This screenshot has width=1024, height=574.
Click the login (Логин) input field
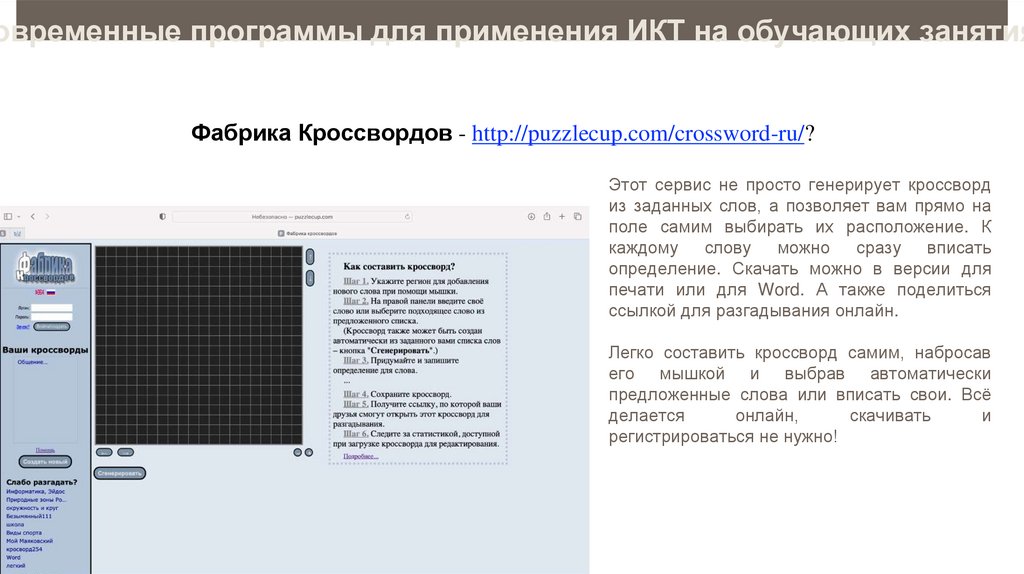pyautogui.click(x=52, y=307)
